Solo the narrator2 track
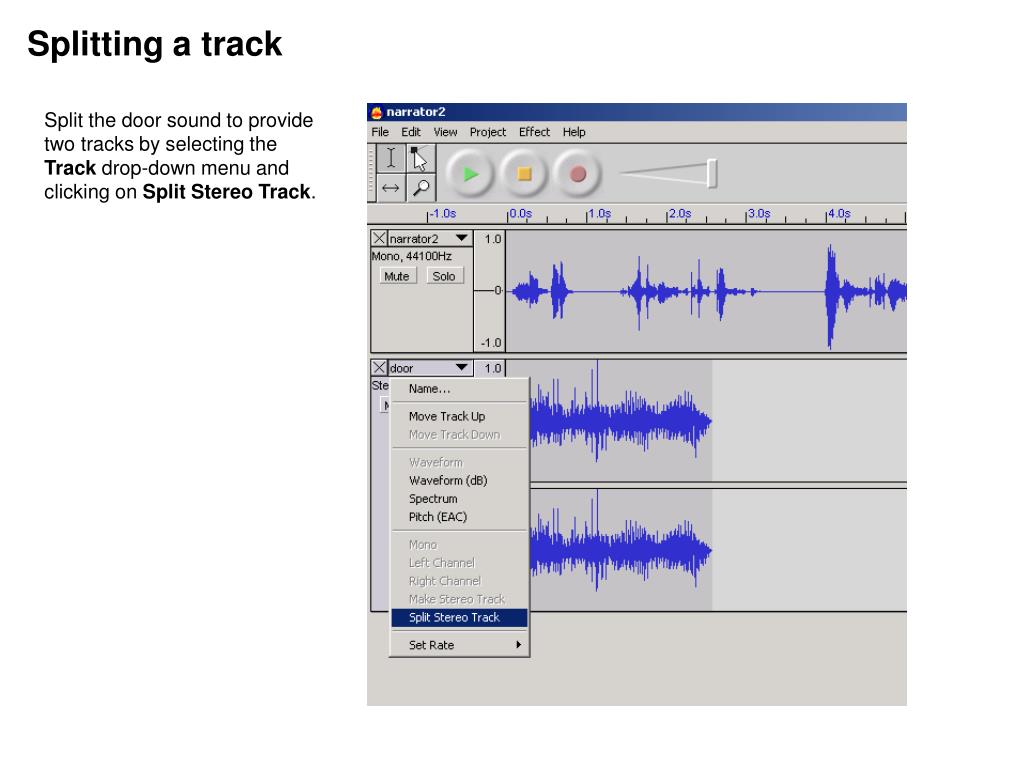The height and width of the screenshot is (768, 1024). coord(443,276)
